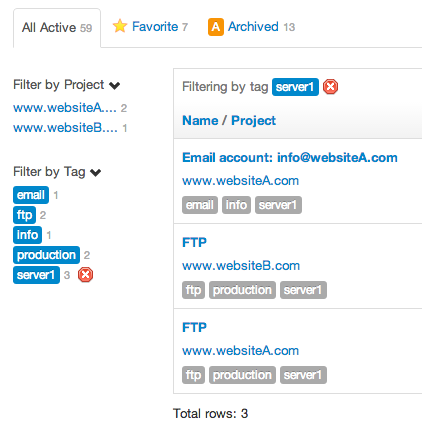This screenshot has height=434, width=422.
Task: Clear server1 tag filter in sidebar
Action: tap(85, 275)
